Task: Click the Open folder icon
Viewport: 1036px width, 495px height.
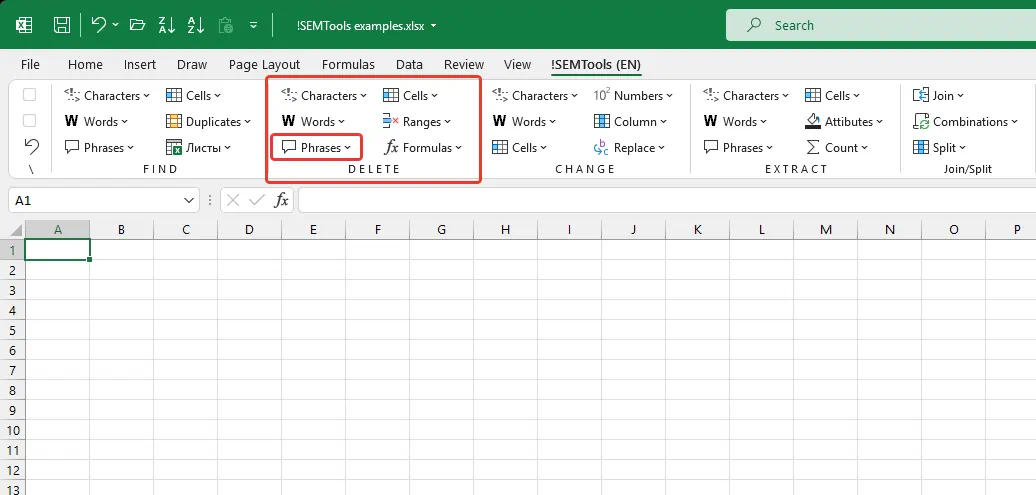Action: [x=137, y=25]
